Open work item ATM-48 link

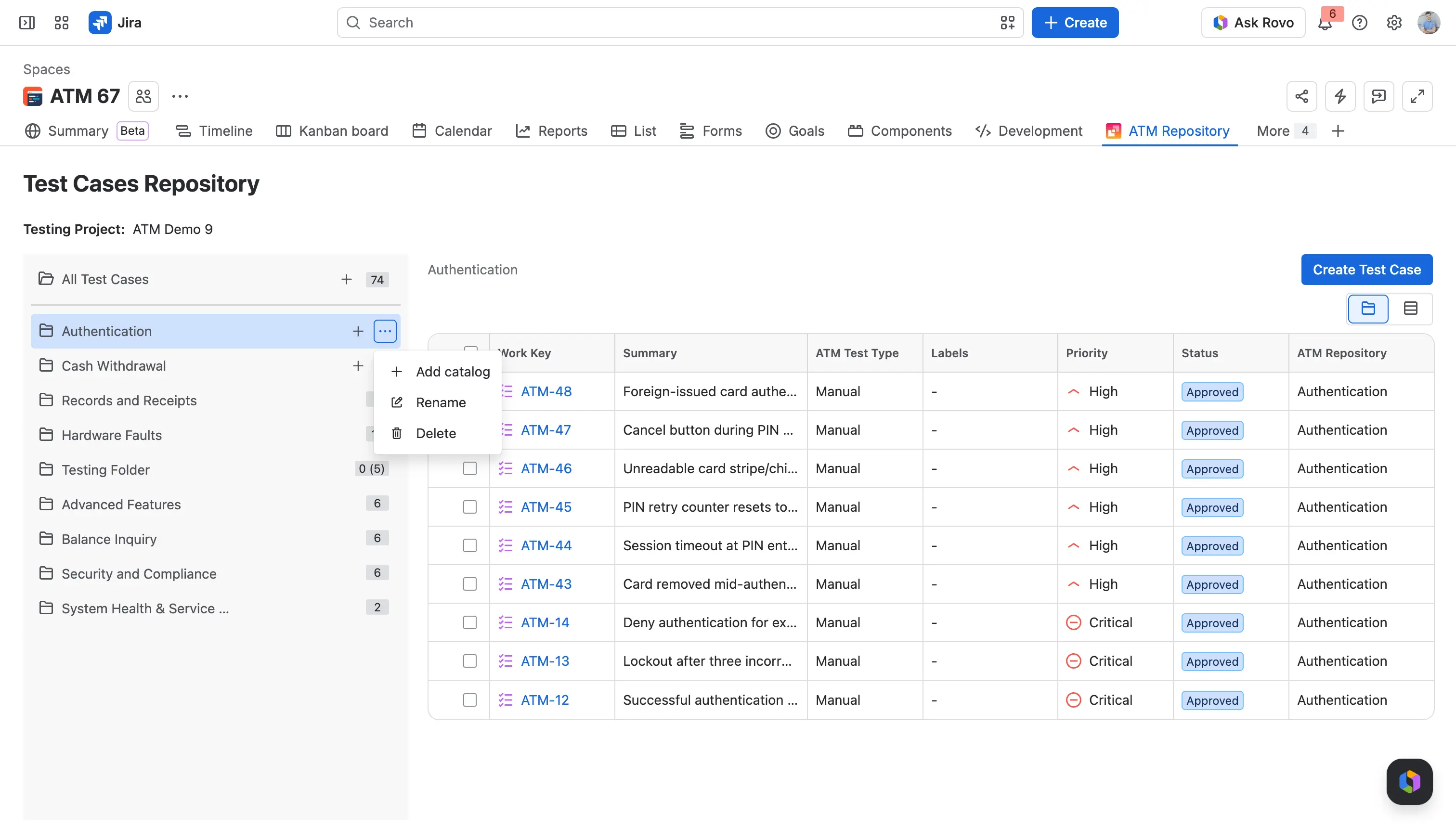tap(546, 391)
